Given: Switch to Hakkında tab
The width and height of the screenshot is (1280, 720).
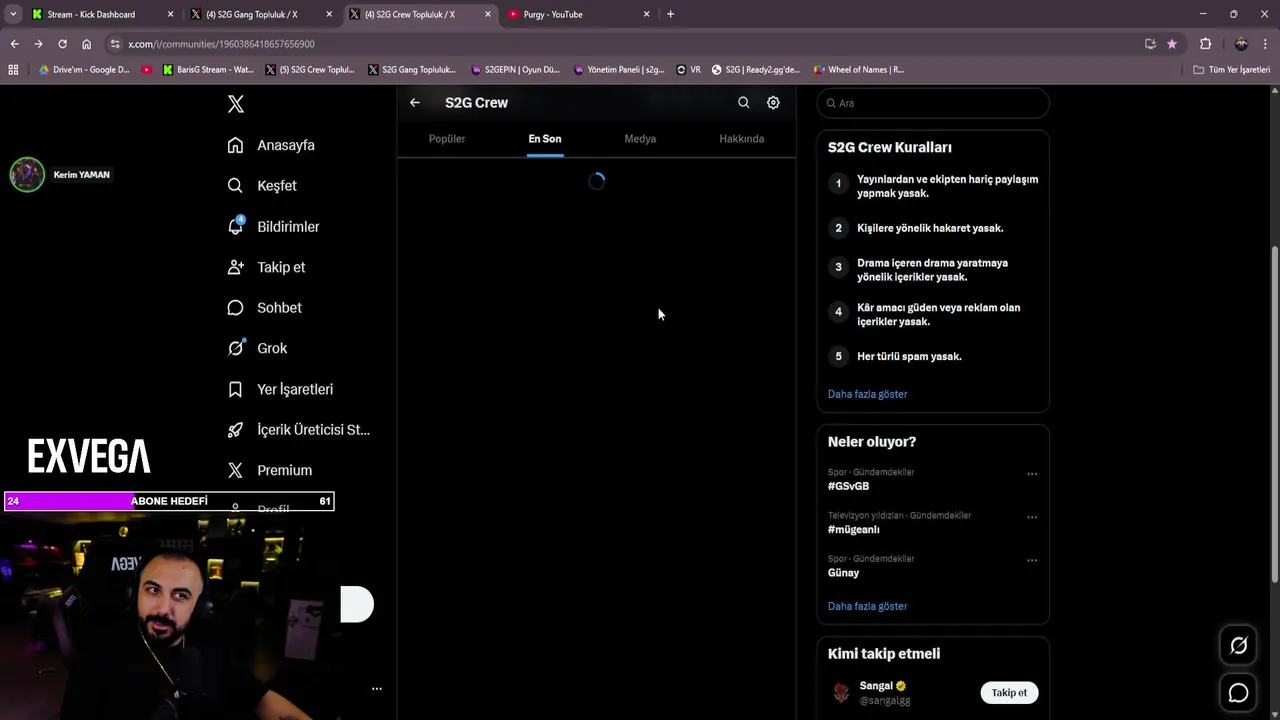Looking at the screenshot, I should tap(741, 139).
